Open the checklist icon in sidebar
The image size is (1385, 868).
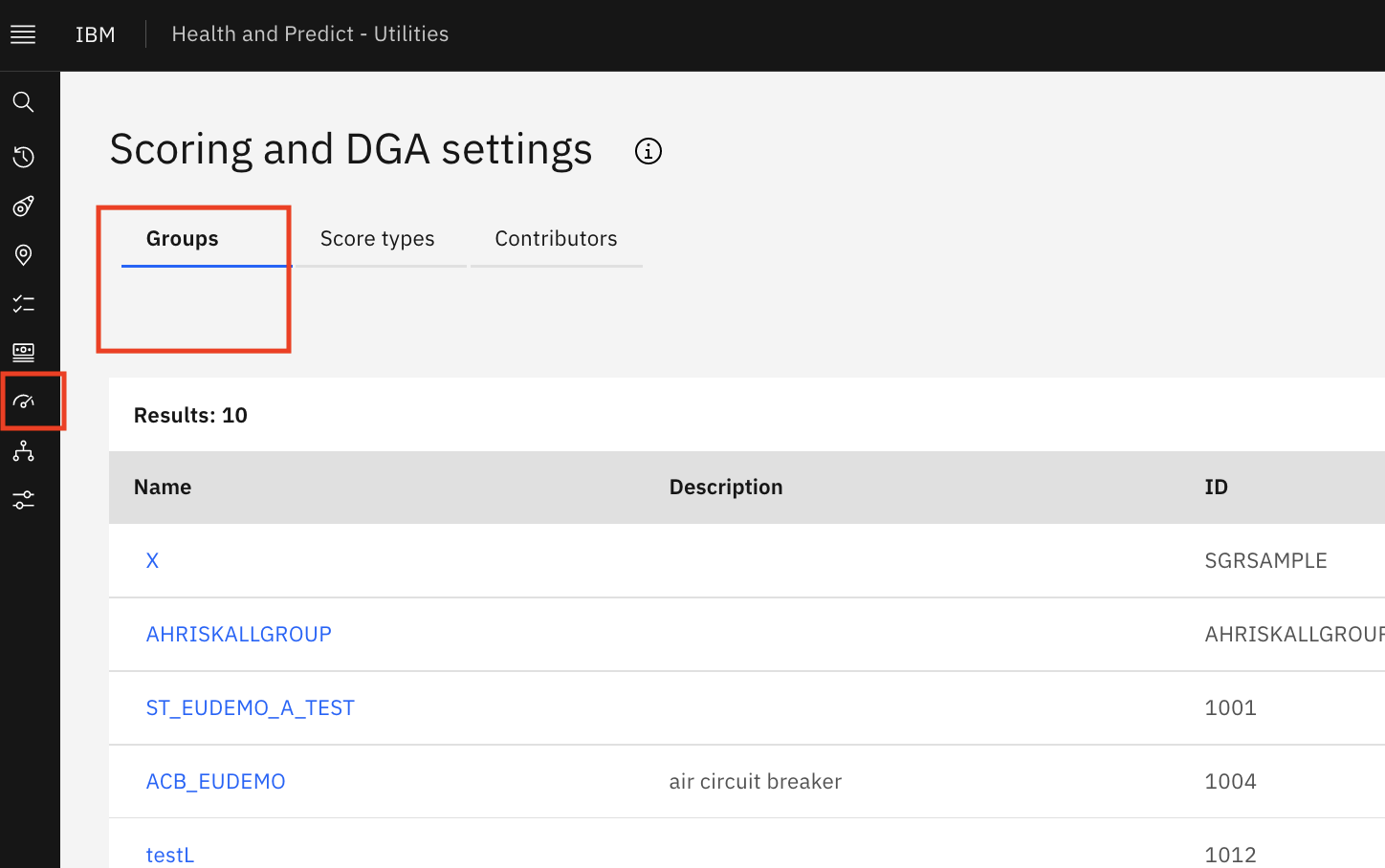pyautogui.click(x=24, y=304)
